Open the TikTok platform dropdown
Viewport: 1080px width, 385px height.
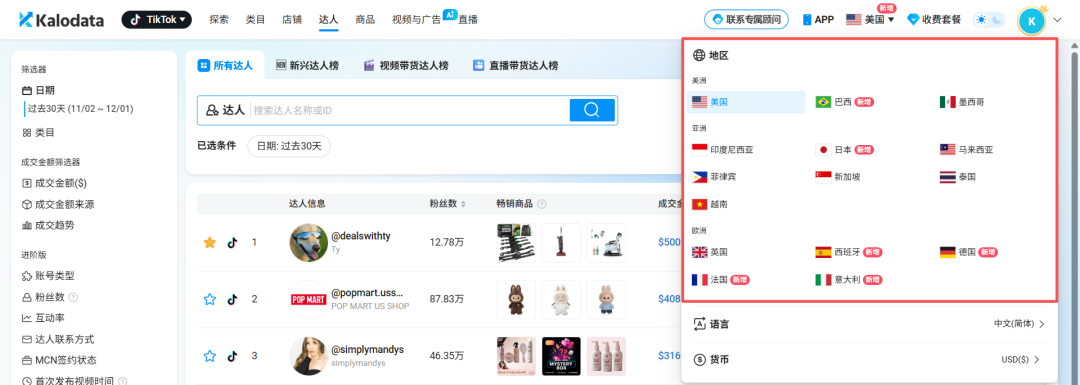click(x=156, y=20)
